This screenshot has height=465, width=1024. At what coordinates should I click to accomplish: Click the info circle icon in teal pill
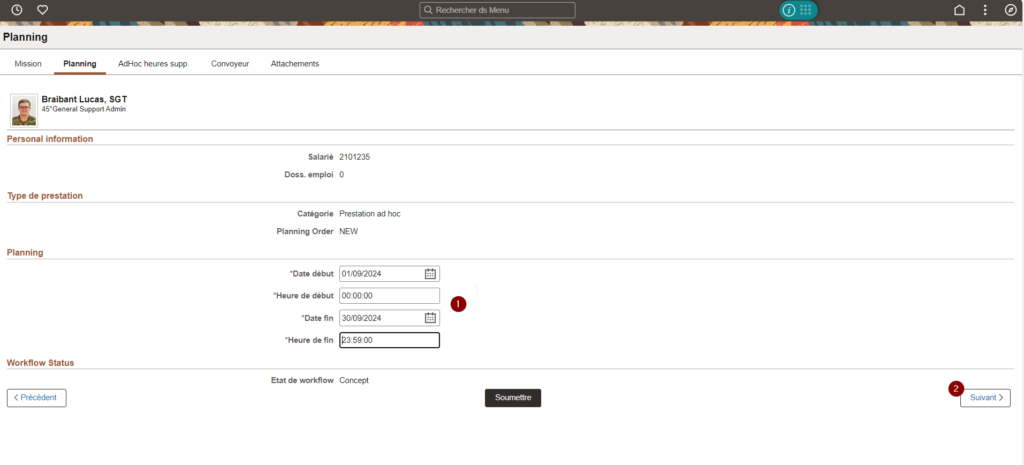(x=789, y=10)
